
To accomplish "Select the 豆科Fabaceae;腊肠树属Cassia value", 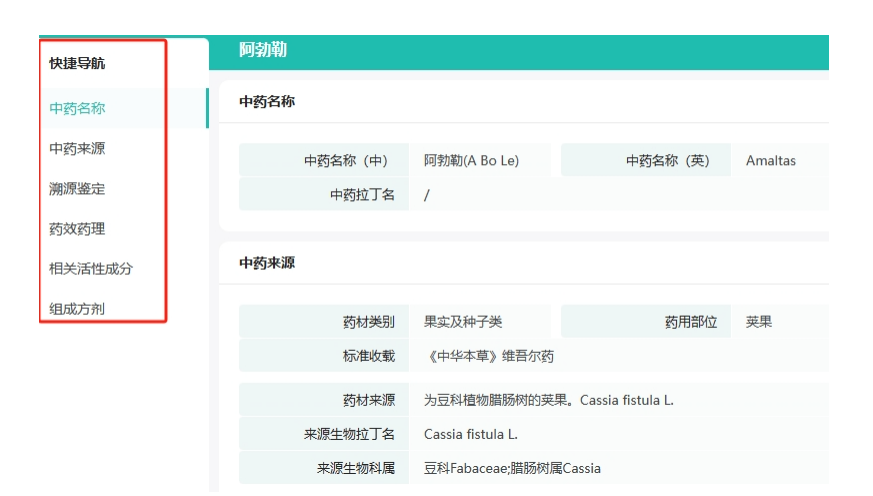I will tap(512, 468).
